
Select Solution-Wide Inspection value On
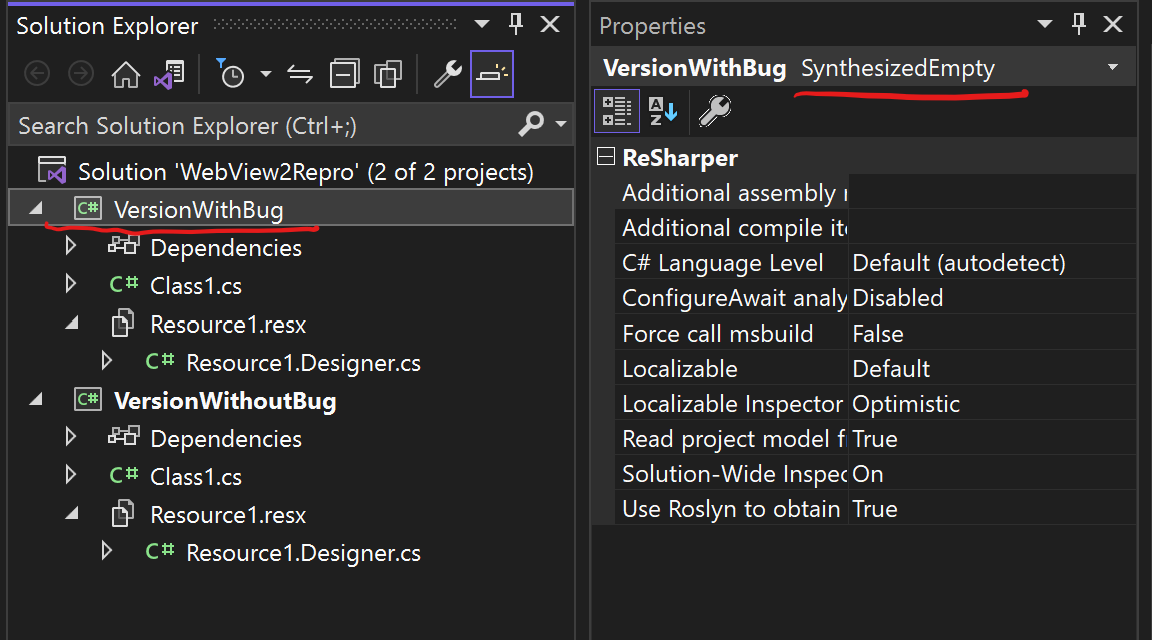pyautogui.click(x=992, y=474)
